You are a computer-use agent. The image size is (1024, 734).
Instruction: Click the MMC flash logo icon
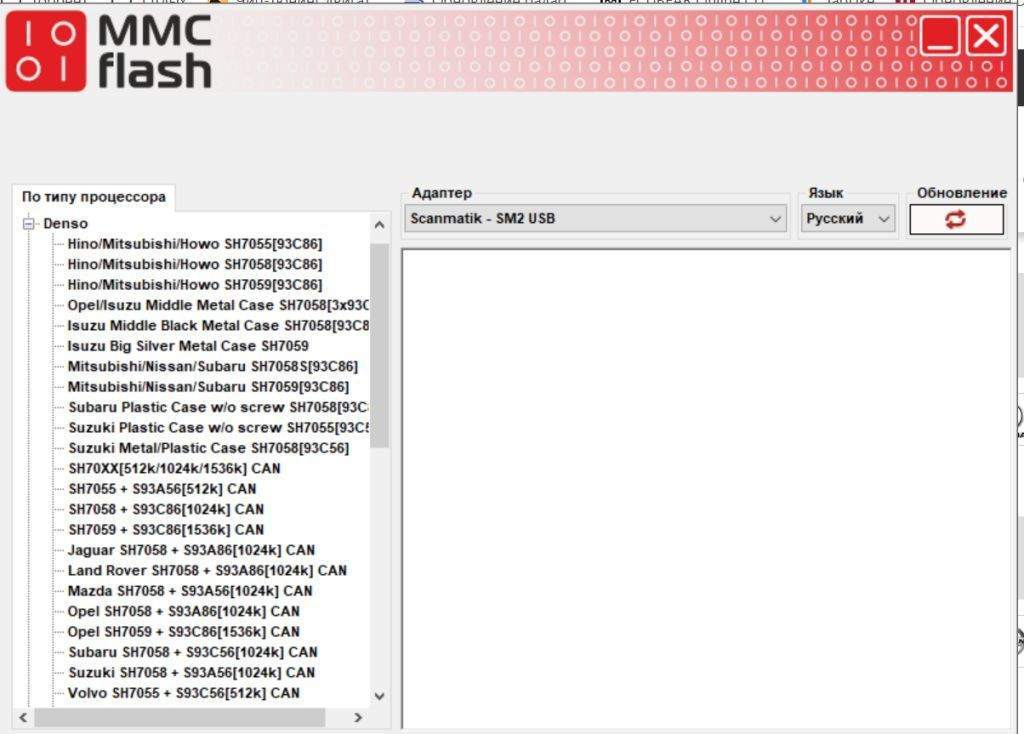(x=46, y=51)
